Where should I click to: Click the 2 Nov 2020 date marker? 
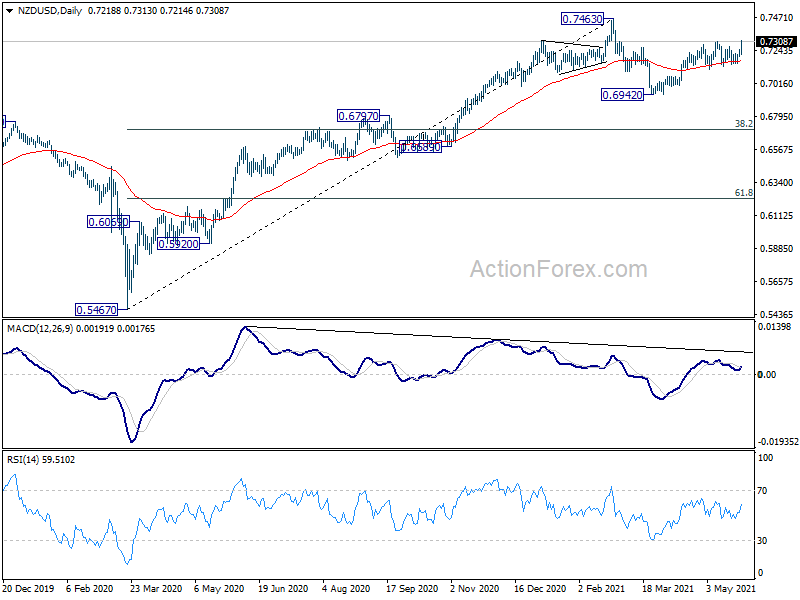(475, 588)
